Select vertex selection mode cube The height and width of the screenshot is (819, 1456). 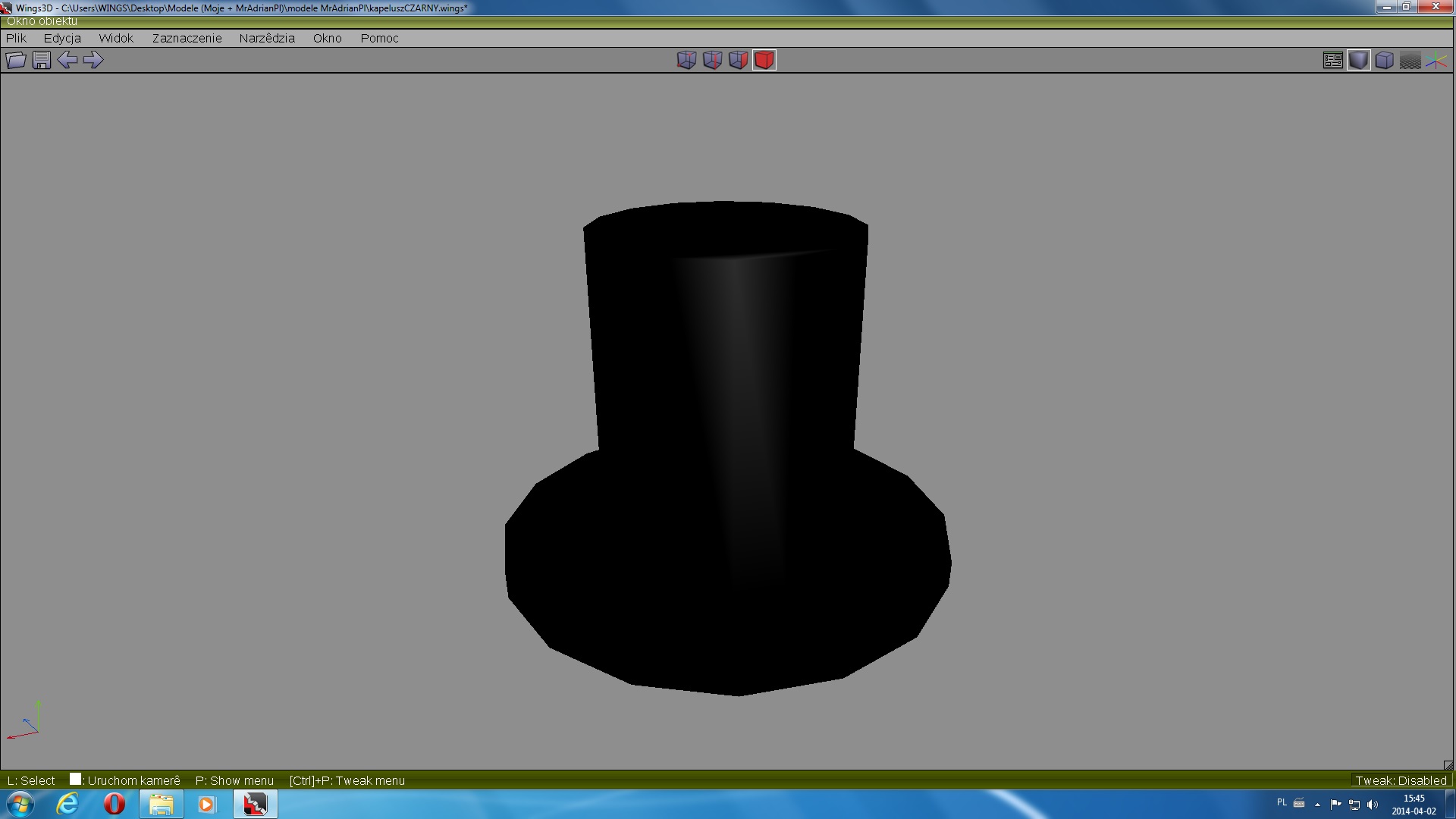tap(686, 60)
